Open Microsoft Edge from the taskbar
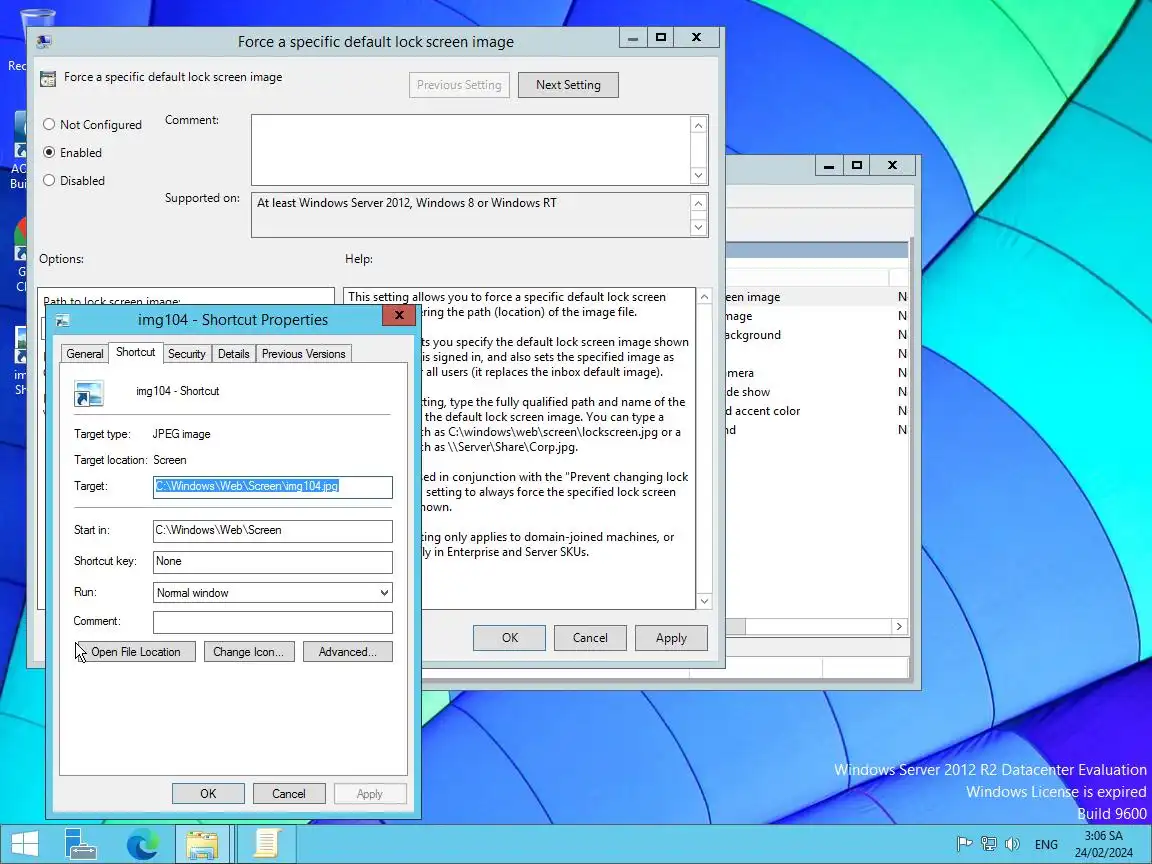This screenshot has height=864, width=1152. (142, 844)
